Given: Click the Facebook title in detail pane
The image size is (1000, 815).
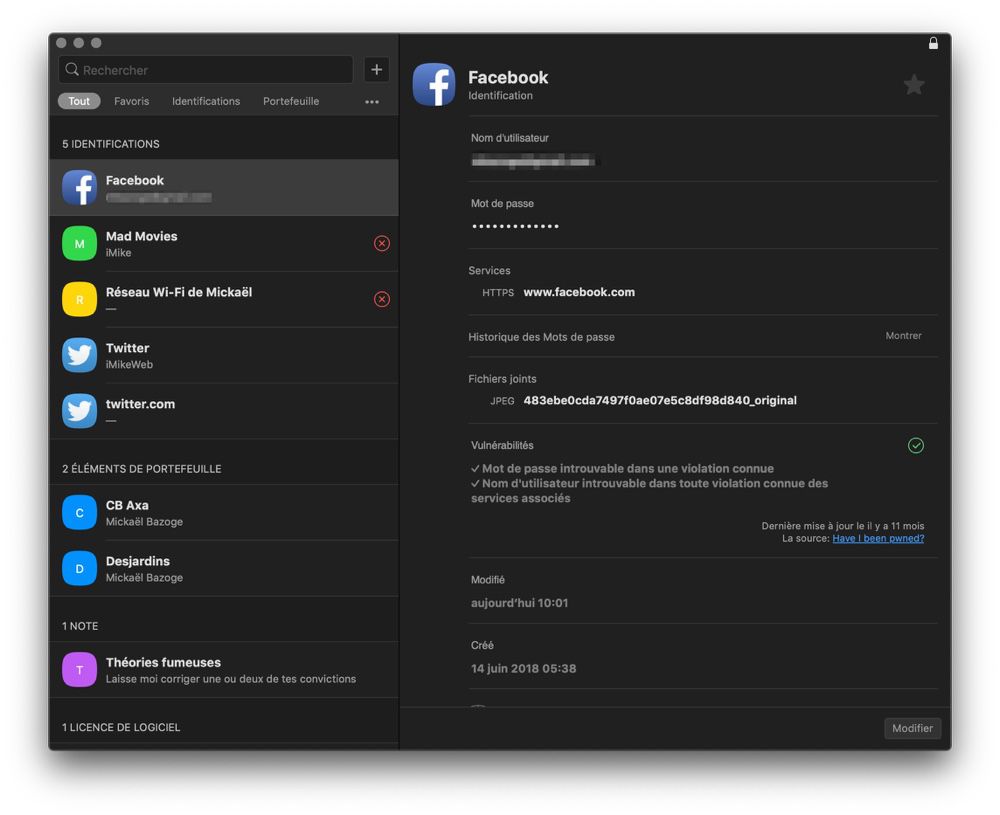Looking at the screenshot, I should click(508, 77).
